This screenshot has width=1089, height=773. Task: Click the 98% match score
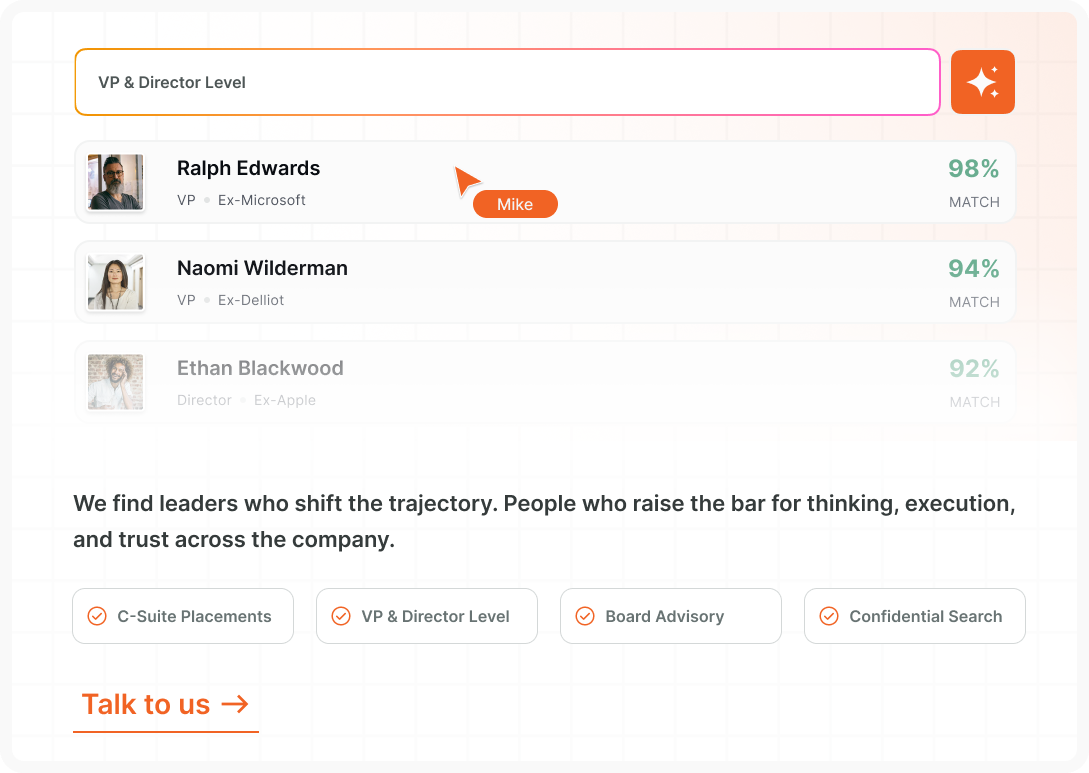973,169
